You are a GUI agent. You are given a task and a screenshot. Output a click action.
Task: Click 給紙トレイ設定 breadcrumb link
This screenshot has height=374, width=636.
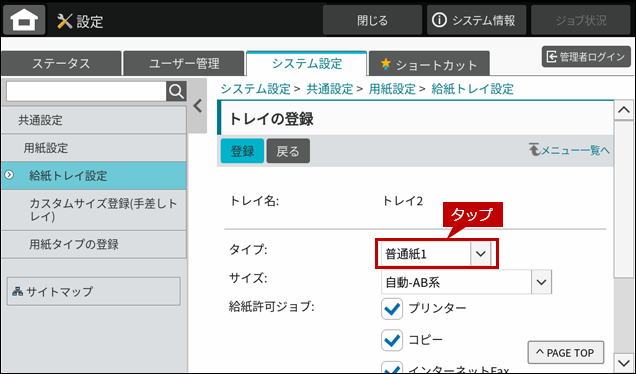coord(473,89)
